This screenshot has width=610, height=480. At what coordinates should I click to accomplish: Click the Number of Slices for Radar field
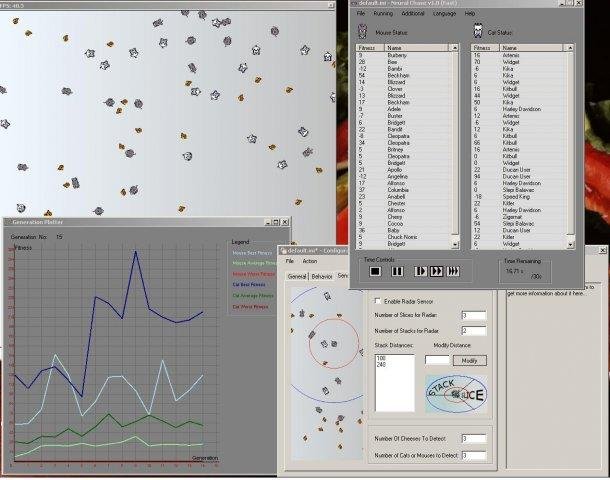[473, 315]
